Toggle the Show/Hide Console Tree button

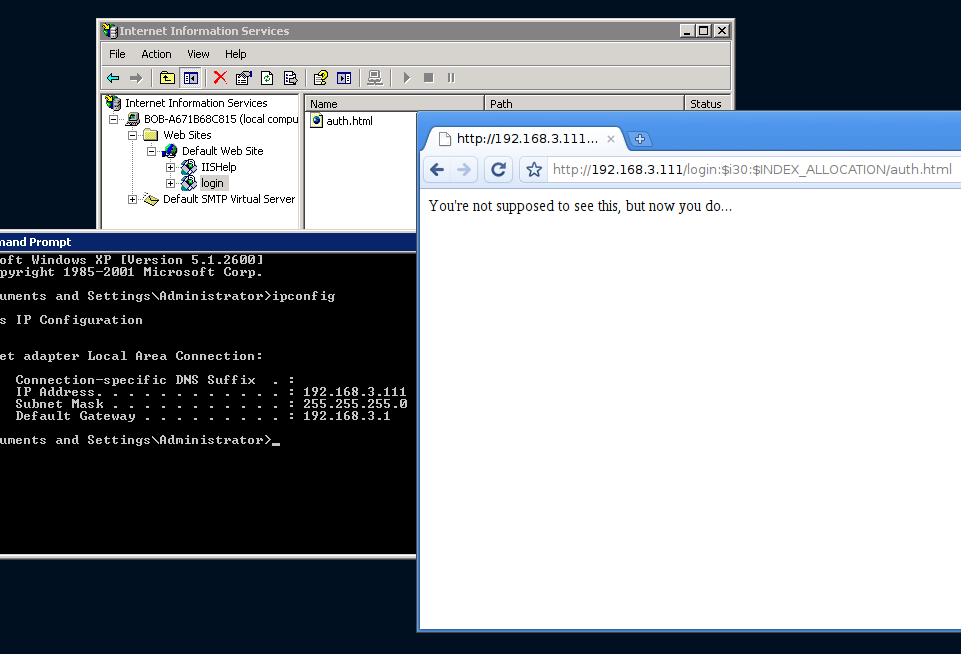click(x=191, y=78)
